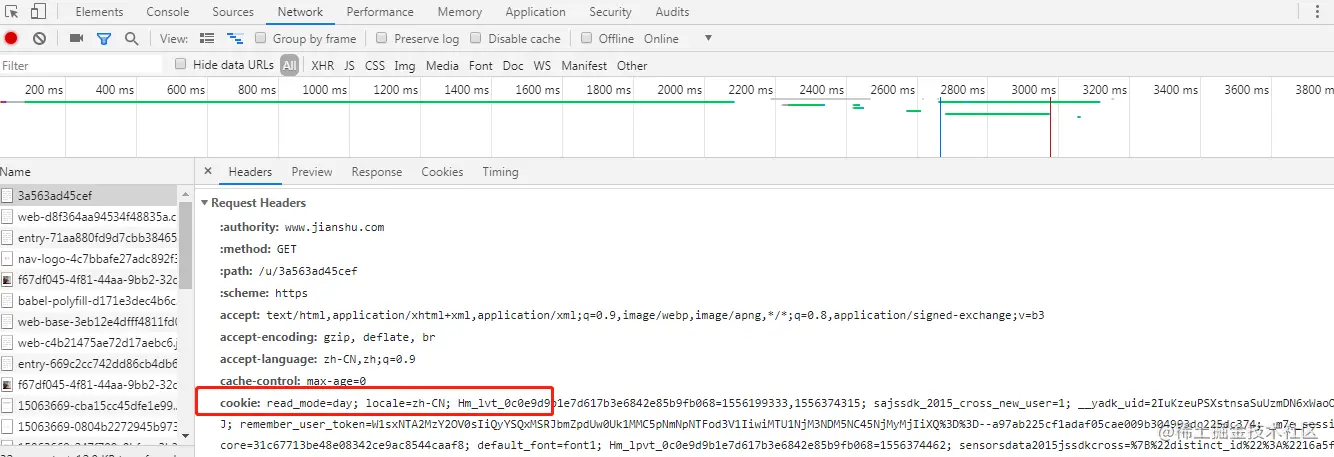Toggle the device toolbar icon
This screenshot has width=1334, height=457.
(38, 12)
